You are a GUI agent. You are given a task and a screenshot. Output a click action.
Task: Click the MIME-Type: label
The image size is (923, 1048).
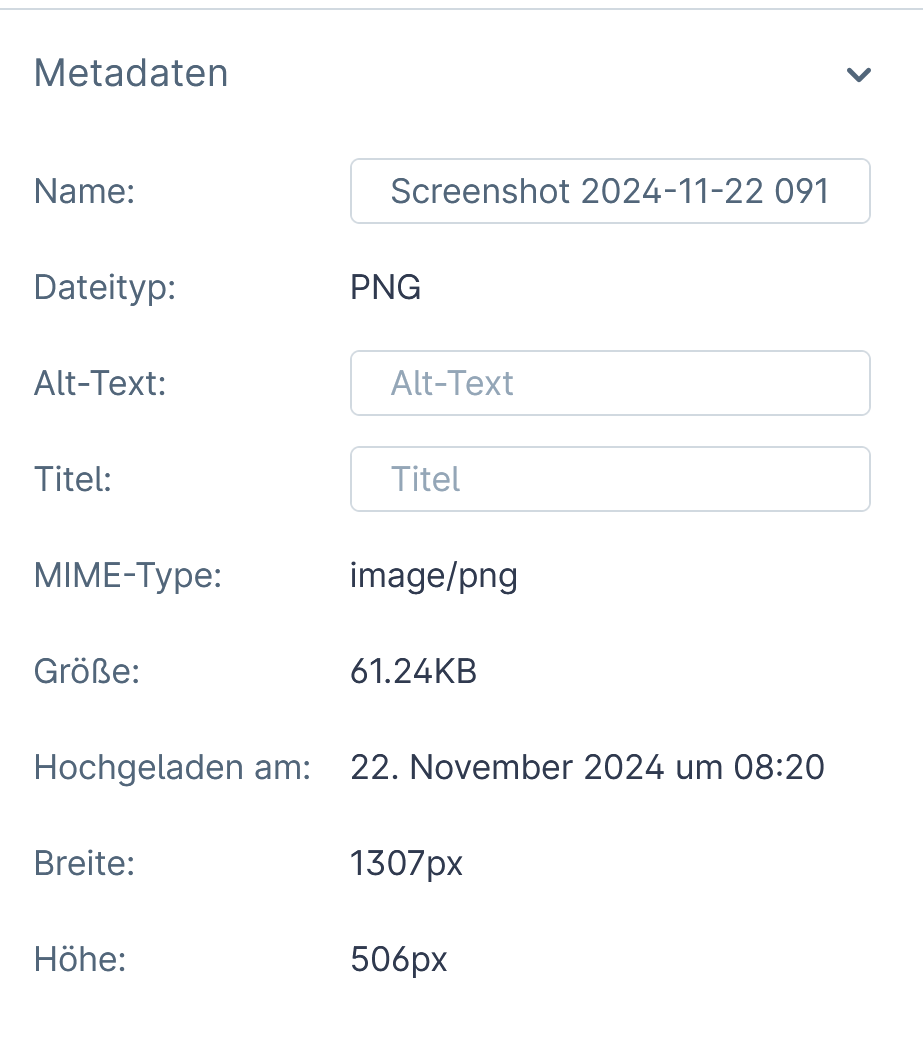(127, 576)
